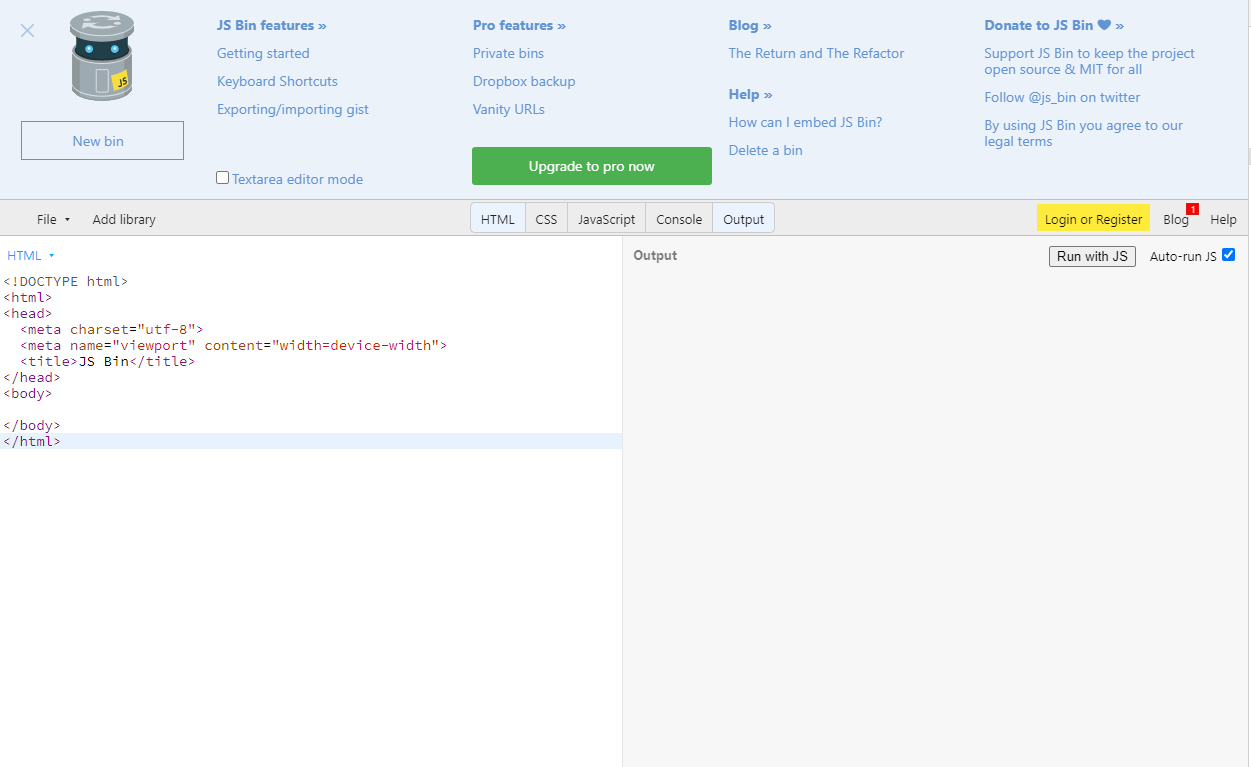Open the Dropbox backup link

524,81
